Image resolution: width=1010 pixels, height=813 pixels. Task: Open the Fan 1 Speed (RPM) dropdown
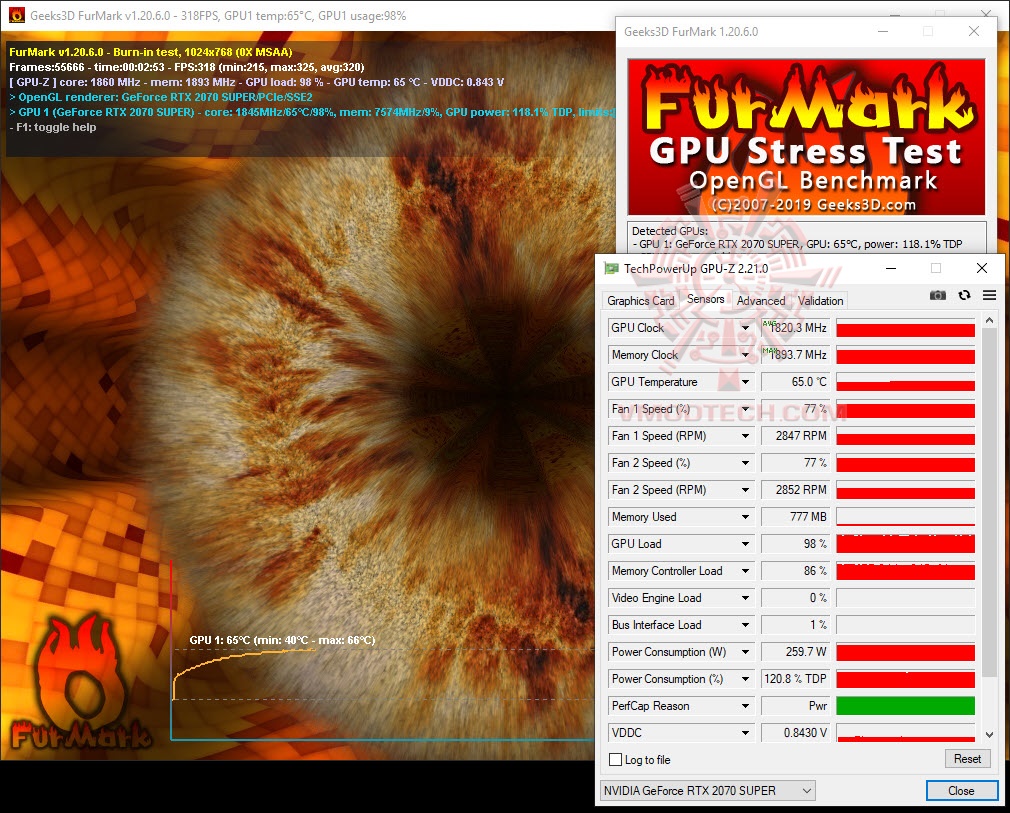[745, 436]
